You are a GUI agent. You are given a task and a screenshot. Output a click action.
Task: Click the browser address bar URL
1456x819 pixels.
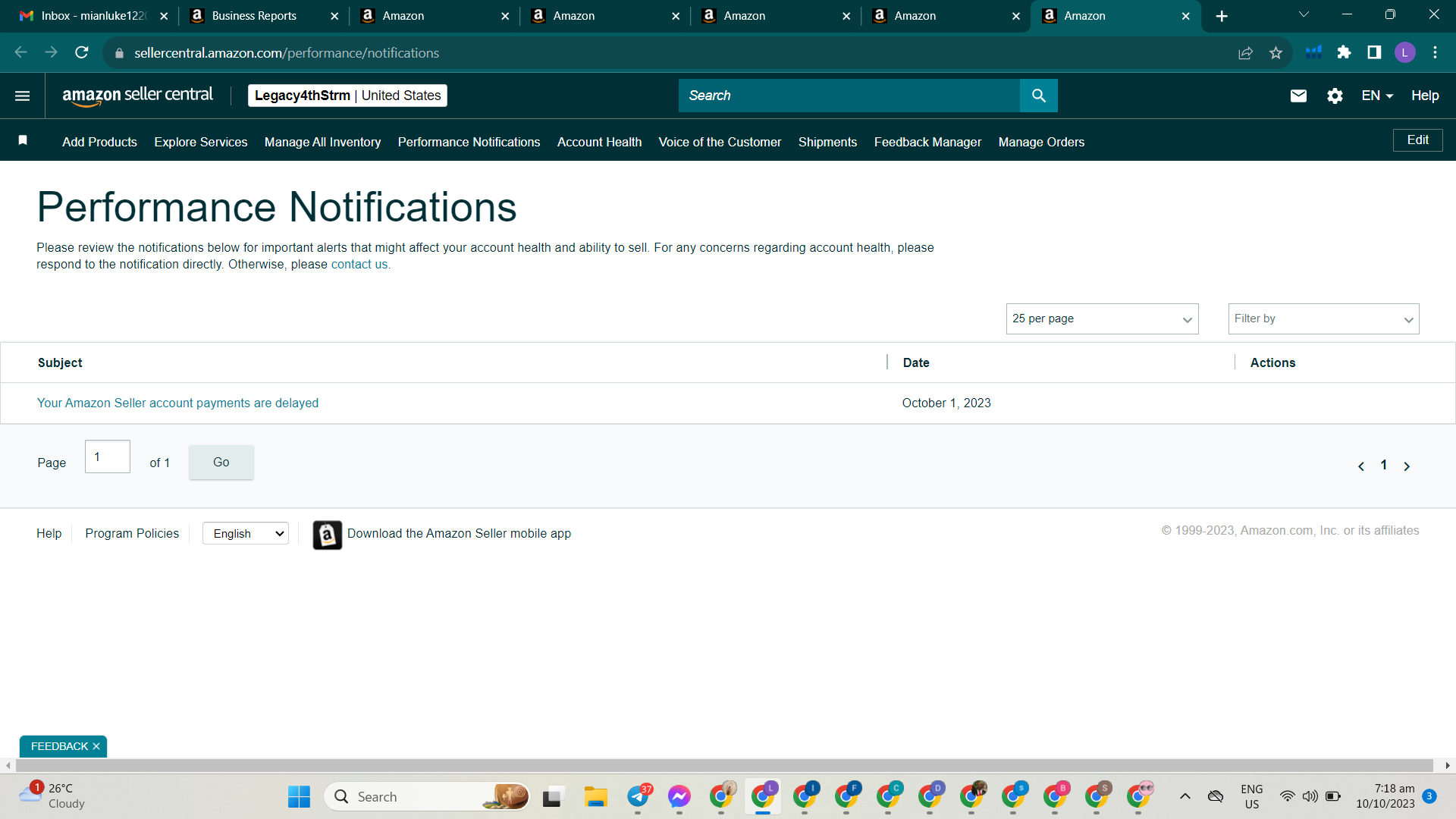[x=287, y=53]
